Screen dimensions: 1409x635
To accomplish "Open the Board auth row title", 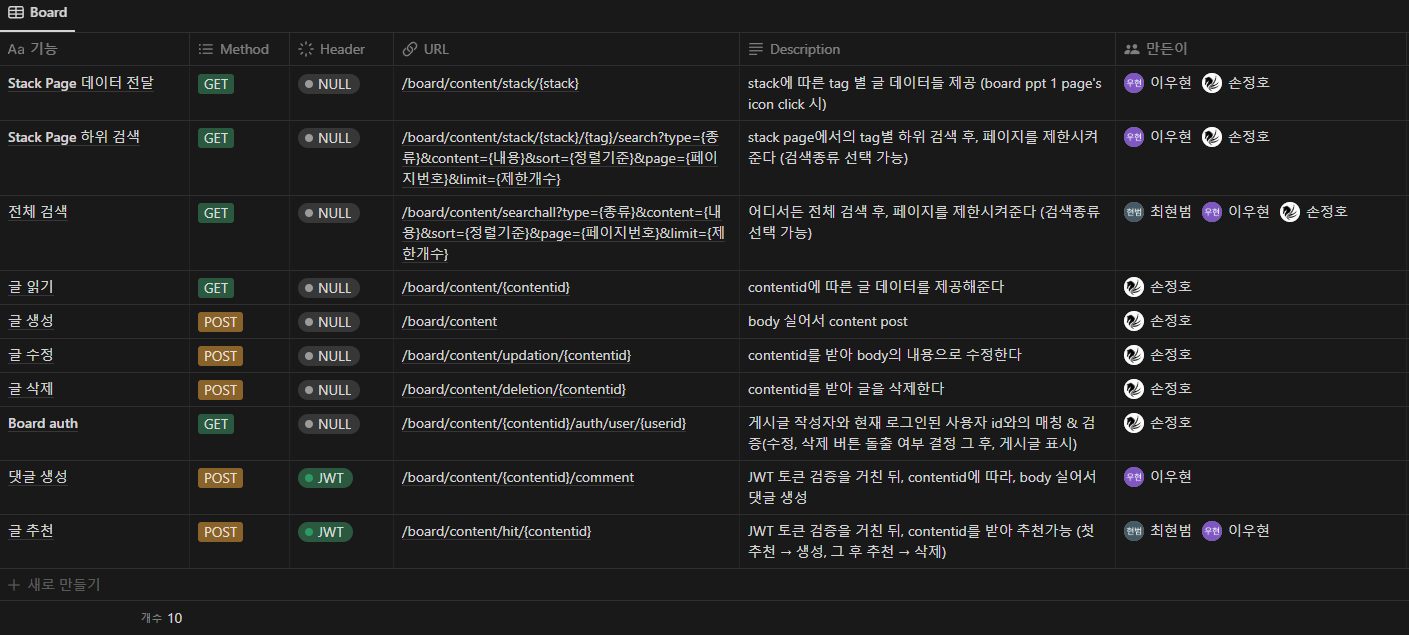I will pos(43,423).
